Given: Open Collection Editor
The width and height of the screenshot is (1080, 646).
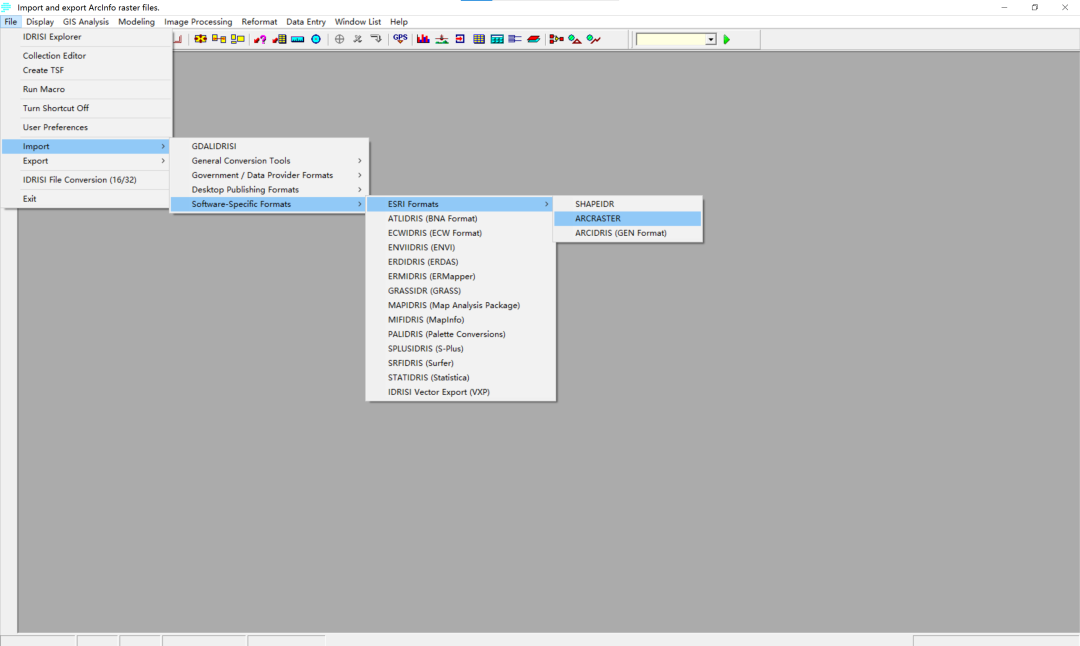Looking at the screenshot, I should (x=86, y=56).
